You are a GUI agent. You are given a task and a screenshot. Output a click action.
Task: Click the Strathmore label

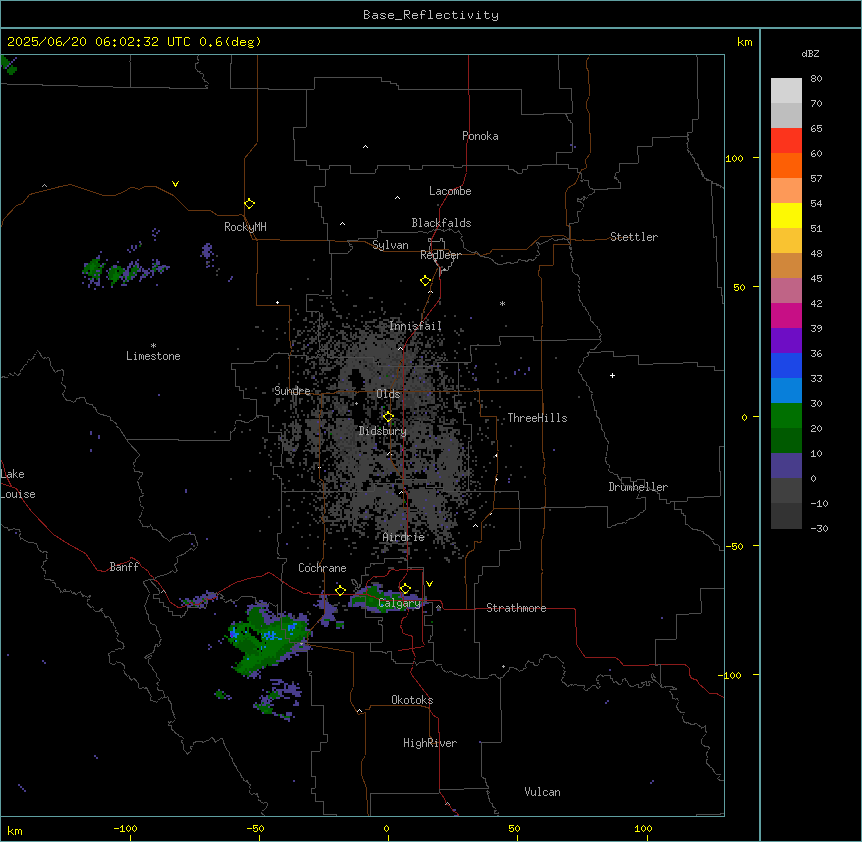516,608
